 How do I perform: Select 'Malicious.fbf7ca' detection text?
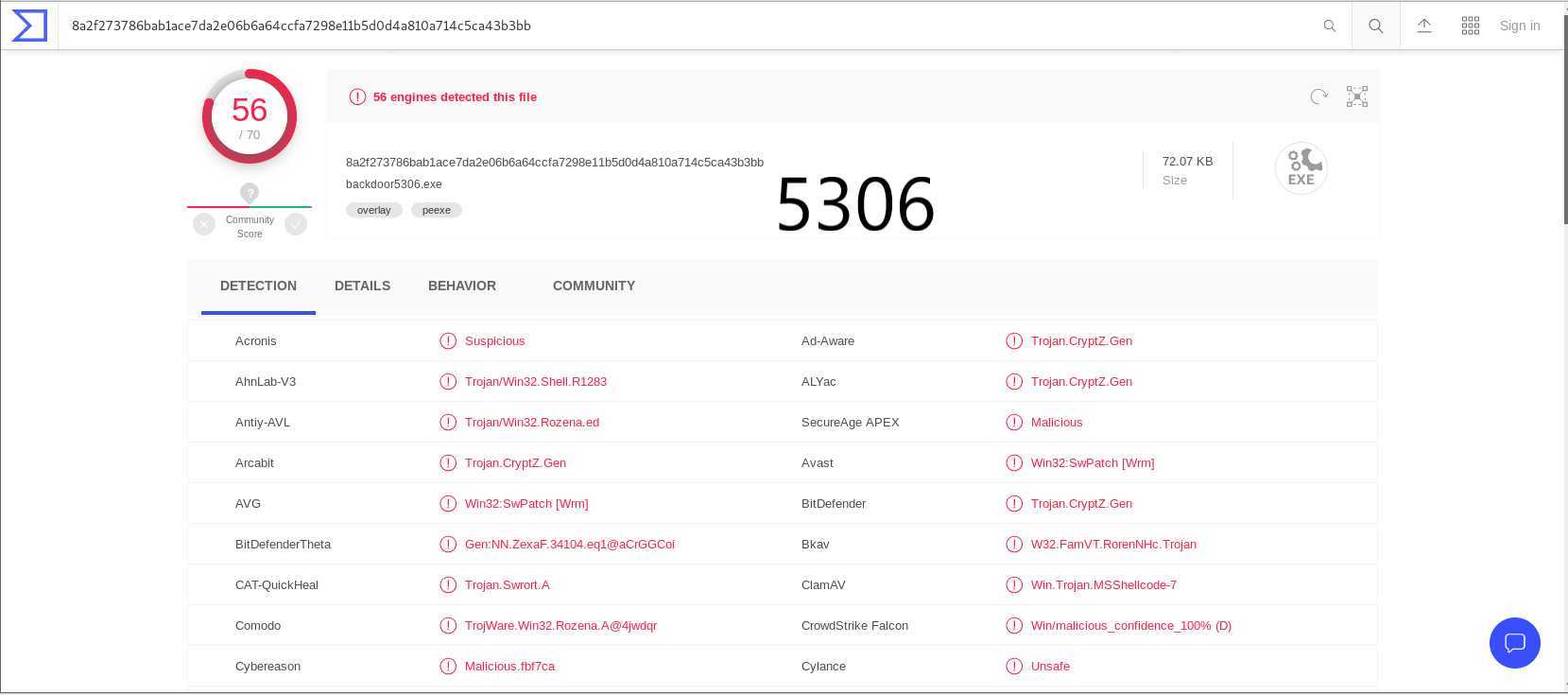509,667
